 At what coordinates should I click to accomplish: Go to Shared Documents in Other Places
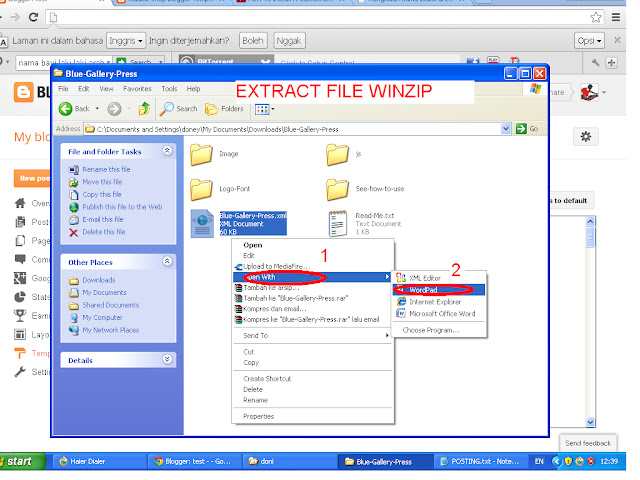pos(111,305)
